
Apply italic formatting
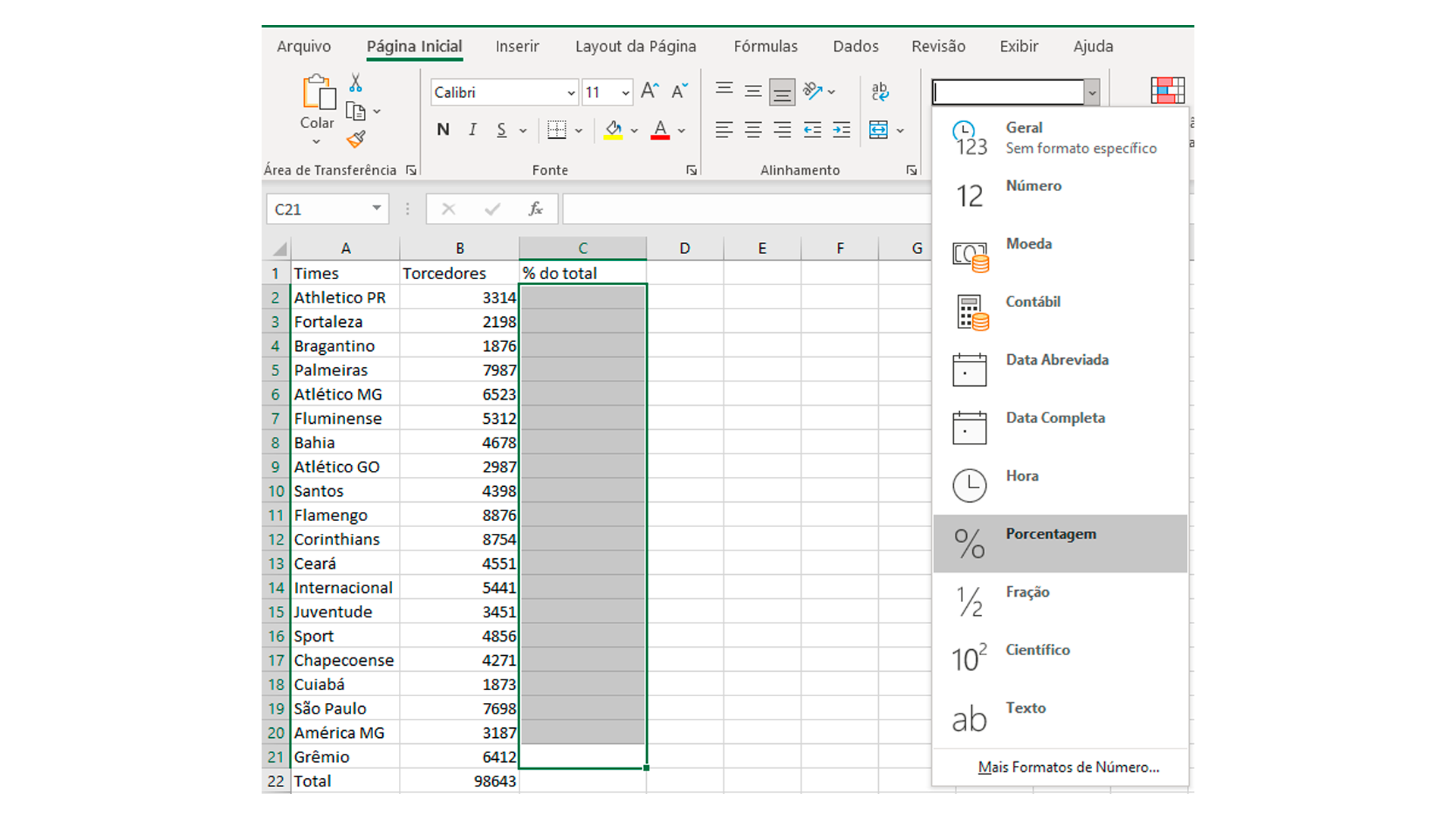coord(472,130)
